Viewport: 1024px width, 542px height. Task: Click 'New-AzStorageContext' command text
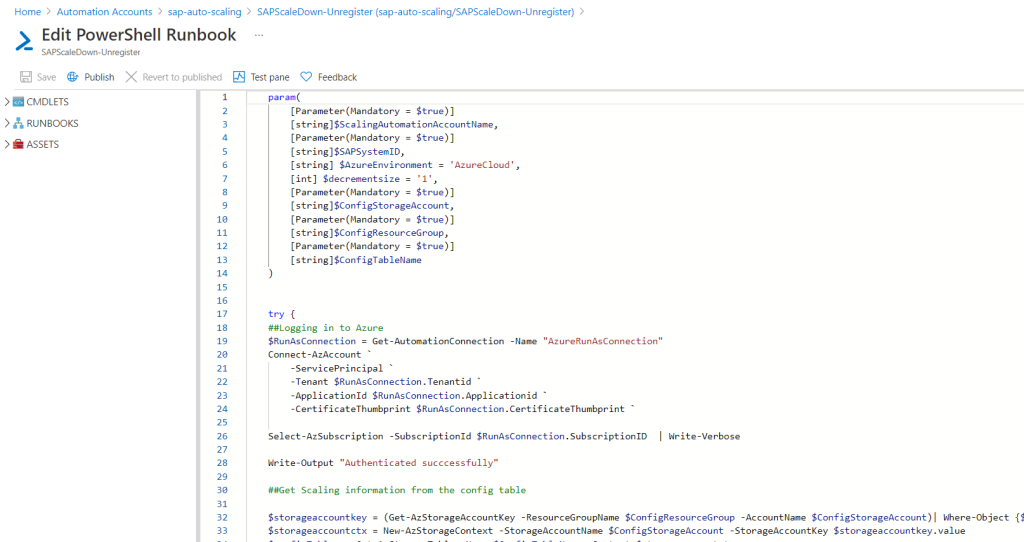point(438,531)
